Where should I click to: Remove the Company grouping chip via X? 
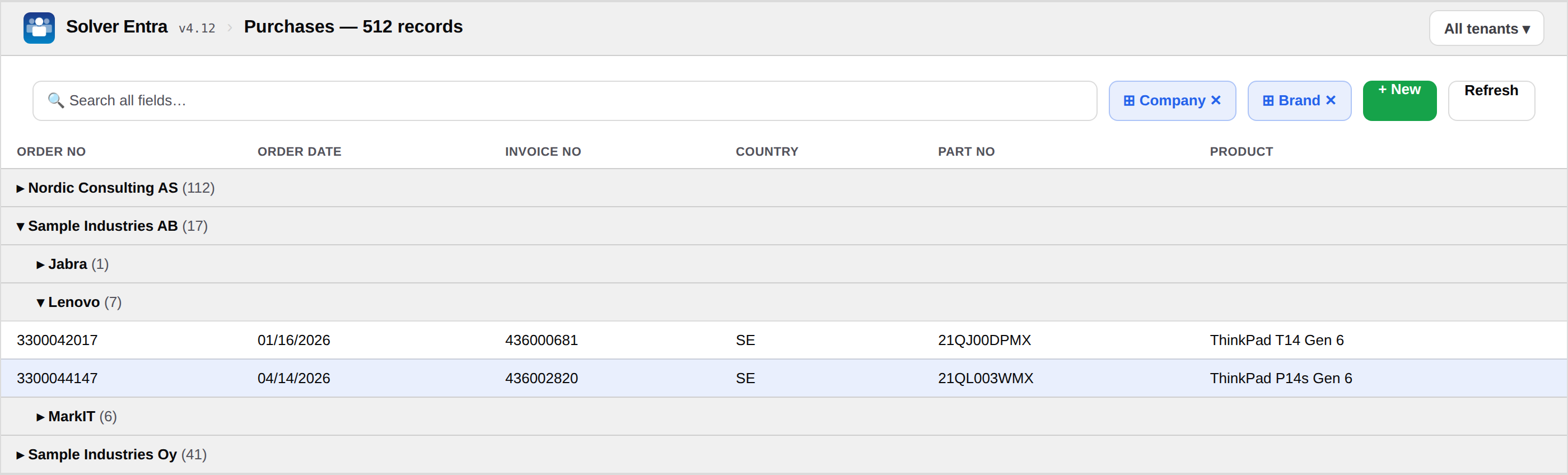pyautogui.click(x=1216, y=100)
